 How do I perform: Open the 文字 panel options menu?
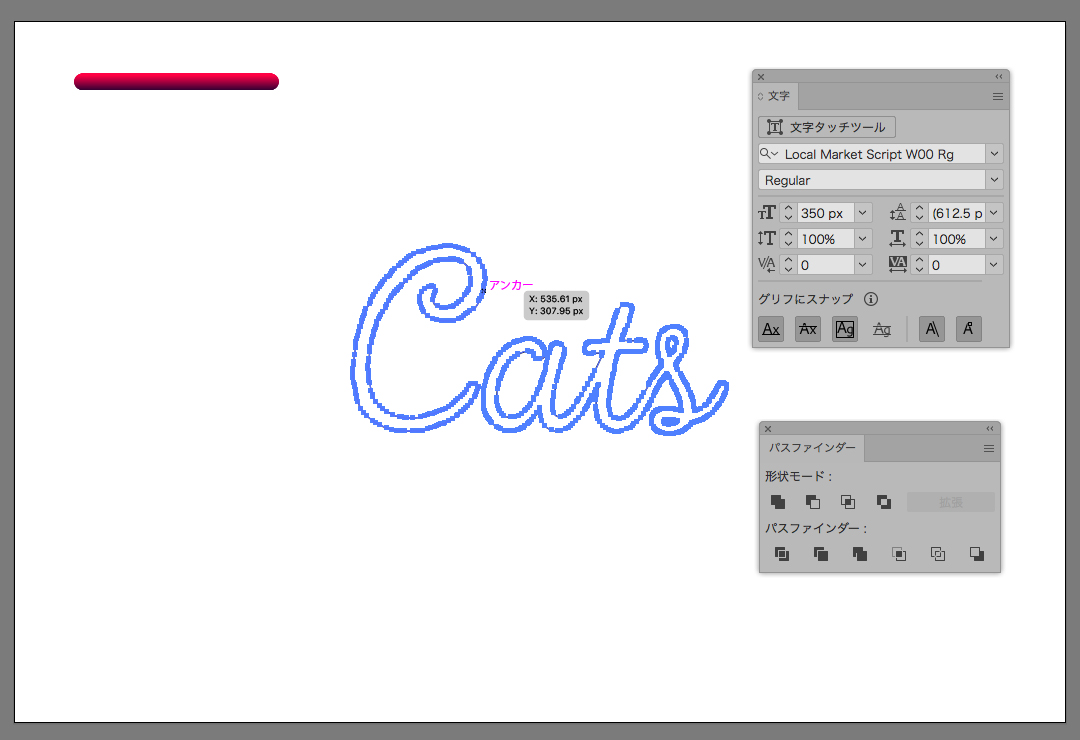(997, 96)
